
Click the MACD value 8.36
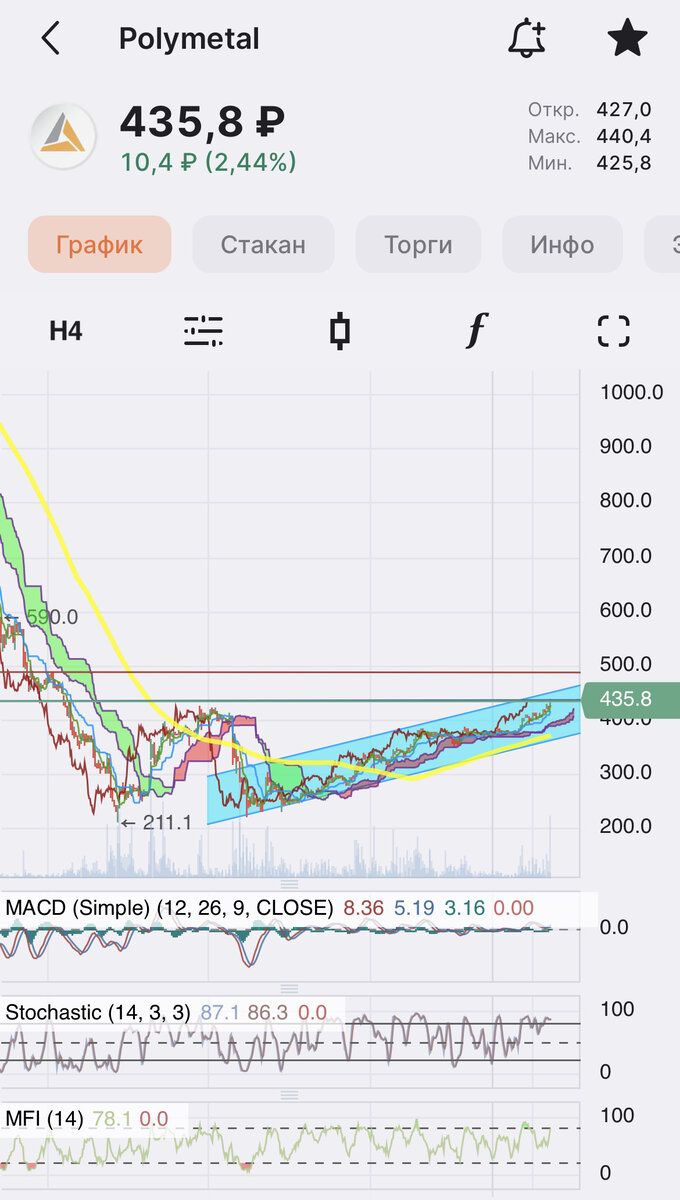pos(363,908)
